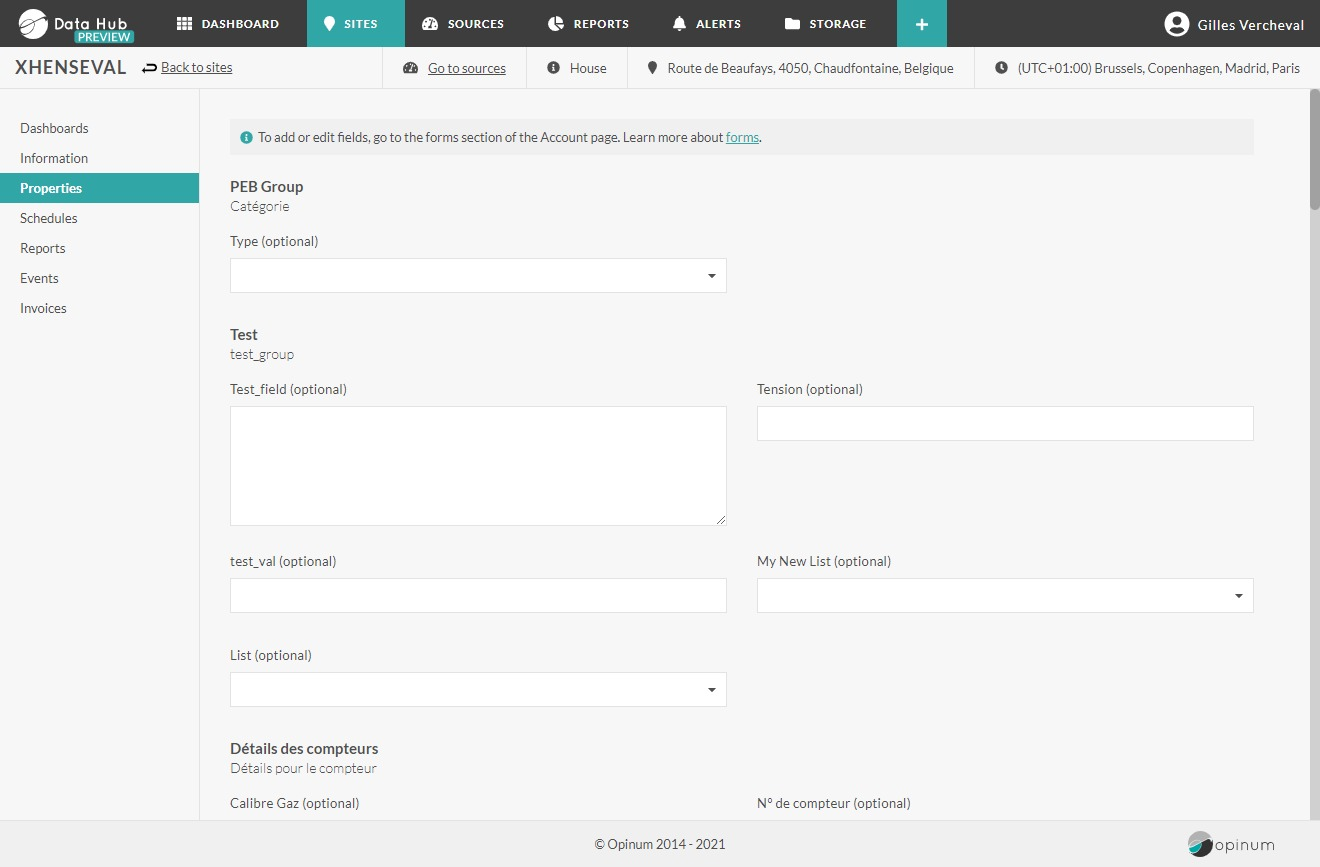Click the Dashboard grid icon
The width and height of the screenshot is (1320, 867).
[184, 24]
